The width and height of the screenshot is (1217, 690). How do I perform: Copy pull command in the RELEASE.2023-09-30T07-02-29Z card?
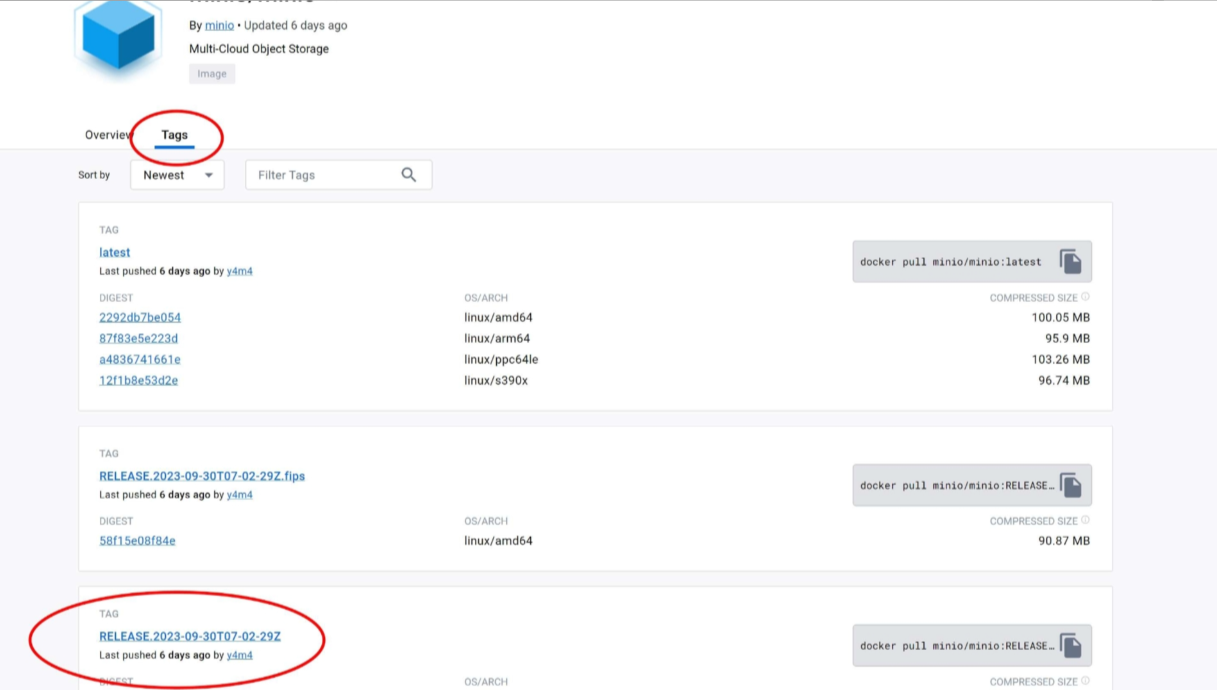pyautogui.click(x=1070, y=646)
